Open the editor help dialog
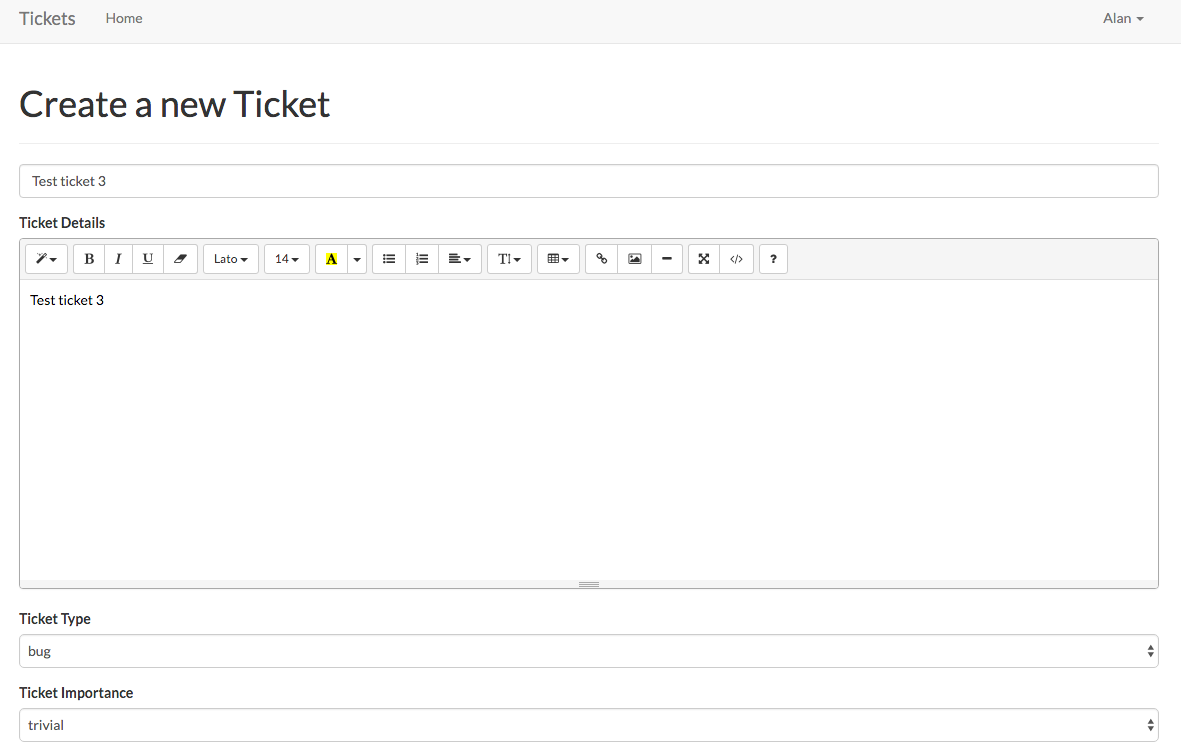The image size is (1181, 753). (x=773, y=259)
